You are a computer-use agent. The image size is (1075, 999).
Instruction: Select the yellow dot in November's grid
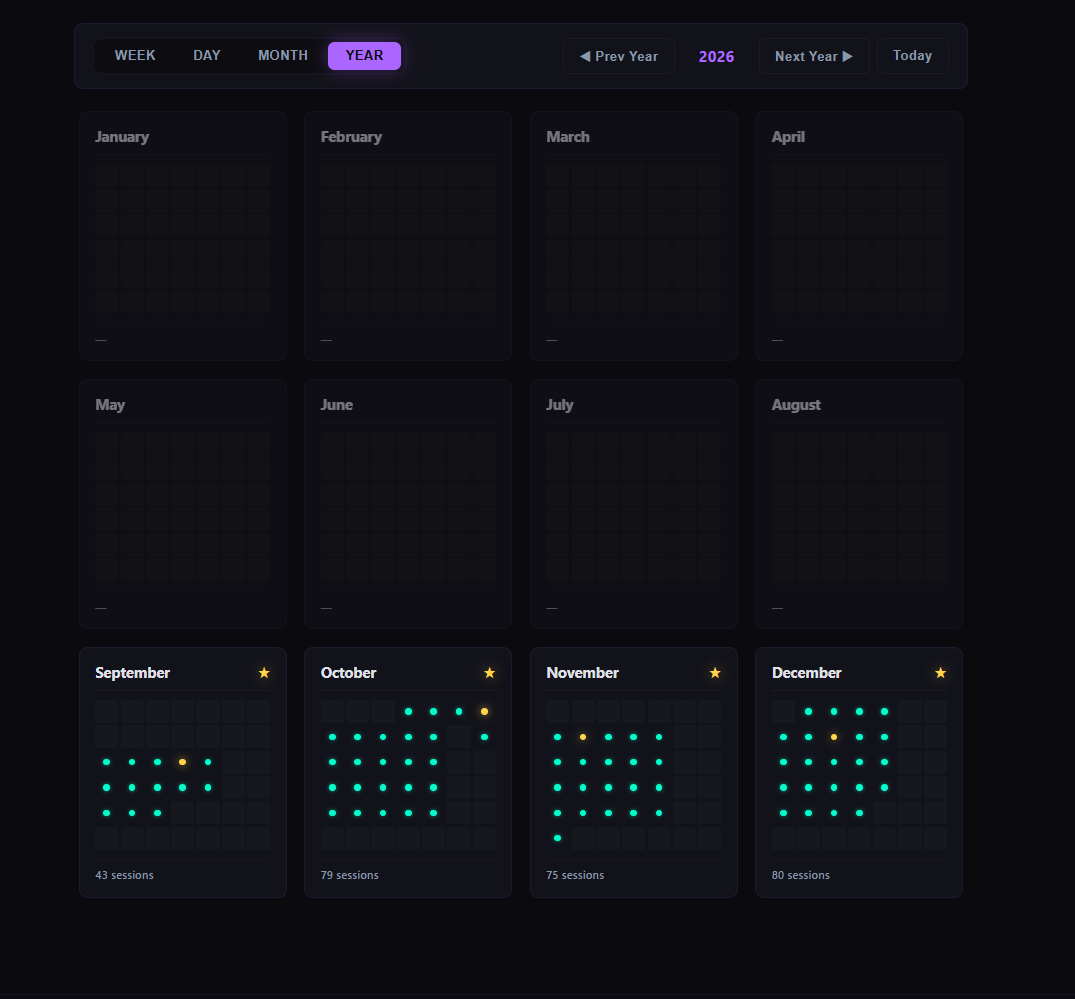583,737
